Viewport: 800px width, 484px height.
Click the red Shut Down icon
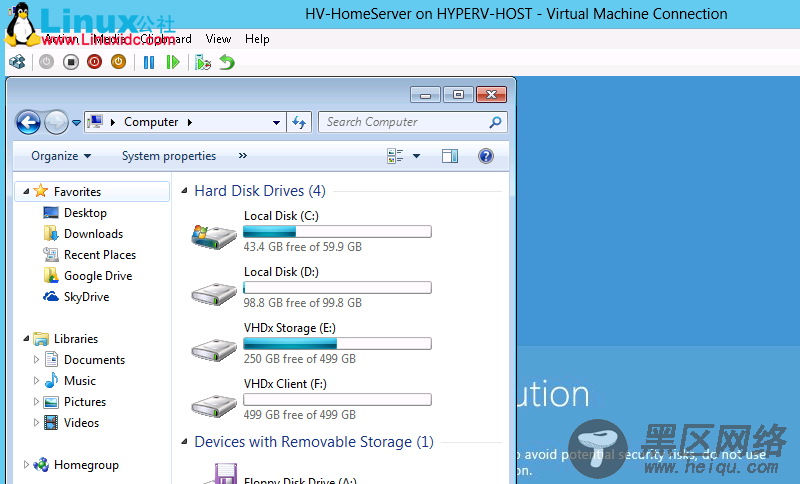point(94,62)
